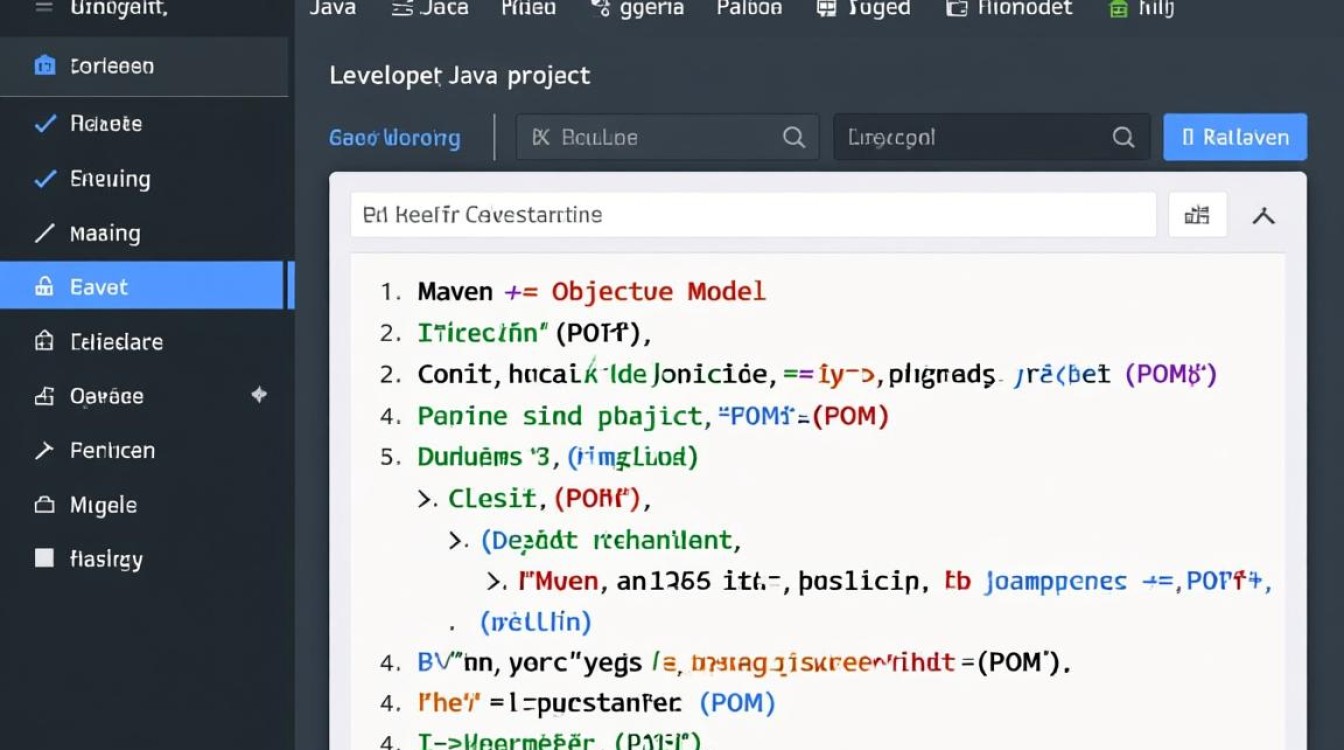This screenshot has width=1344, height=750.
Task: Click the home icon beside Eelieclare
Action: pos(44,342)
